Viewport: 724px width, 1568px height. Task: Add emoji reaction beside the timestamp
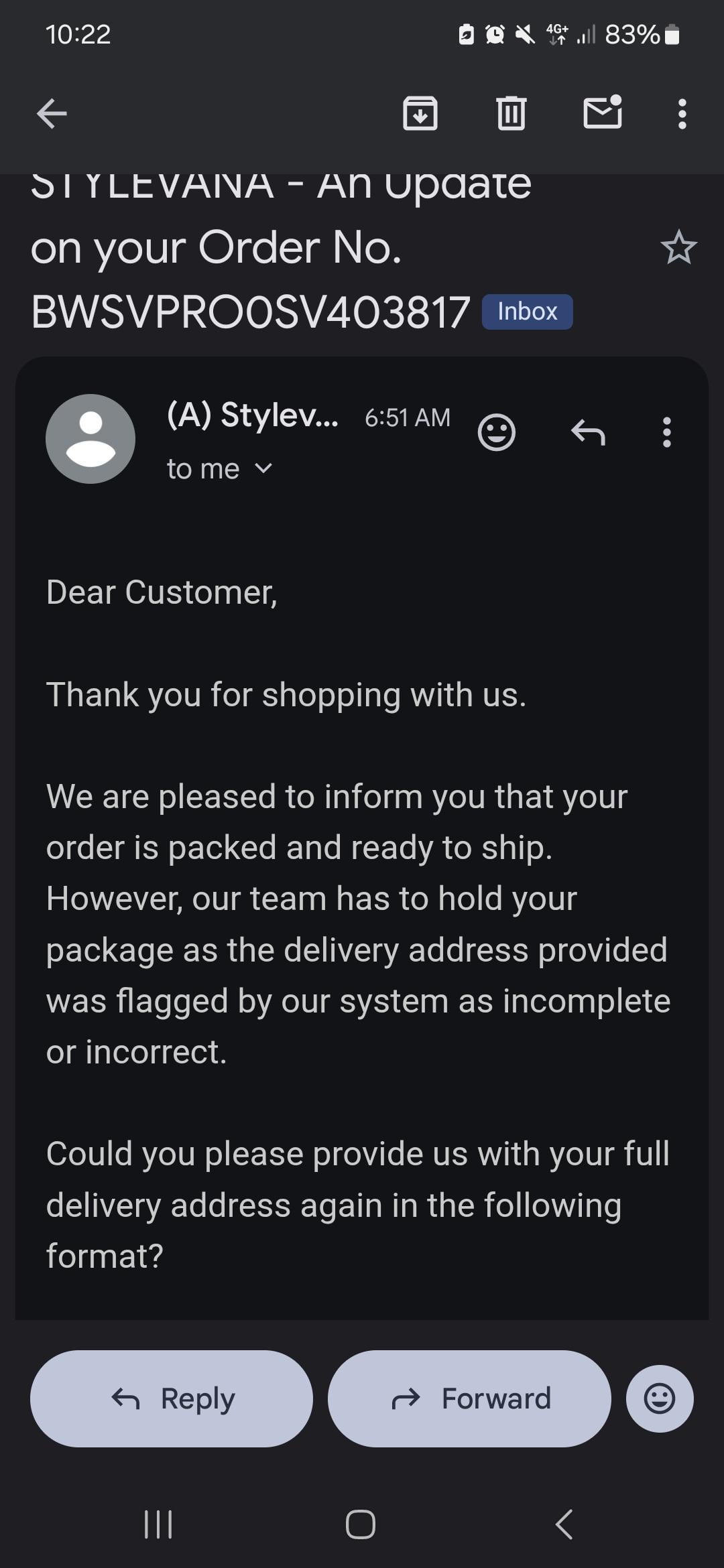point(496,432)
